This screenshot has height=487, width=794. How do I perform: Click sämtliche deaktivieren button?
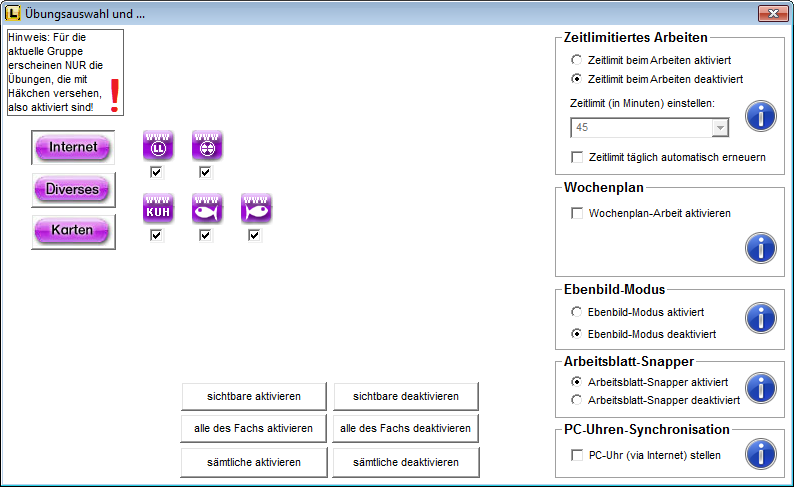[x=405, y=462]
